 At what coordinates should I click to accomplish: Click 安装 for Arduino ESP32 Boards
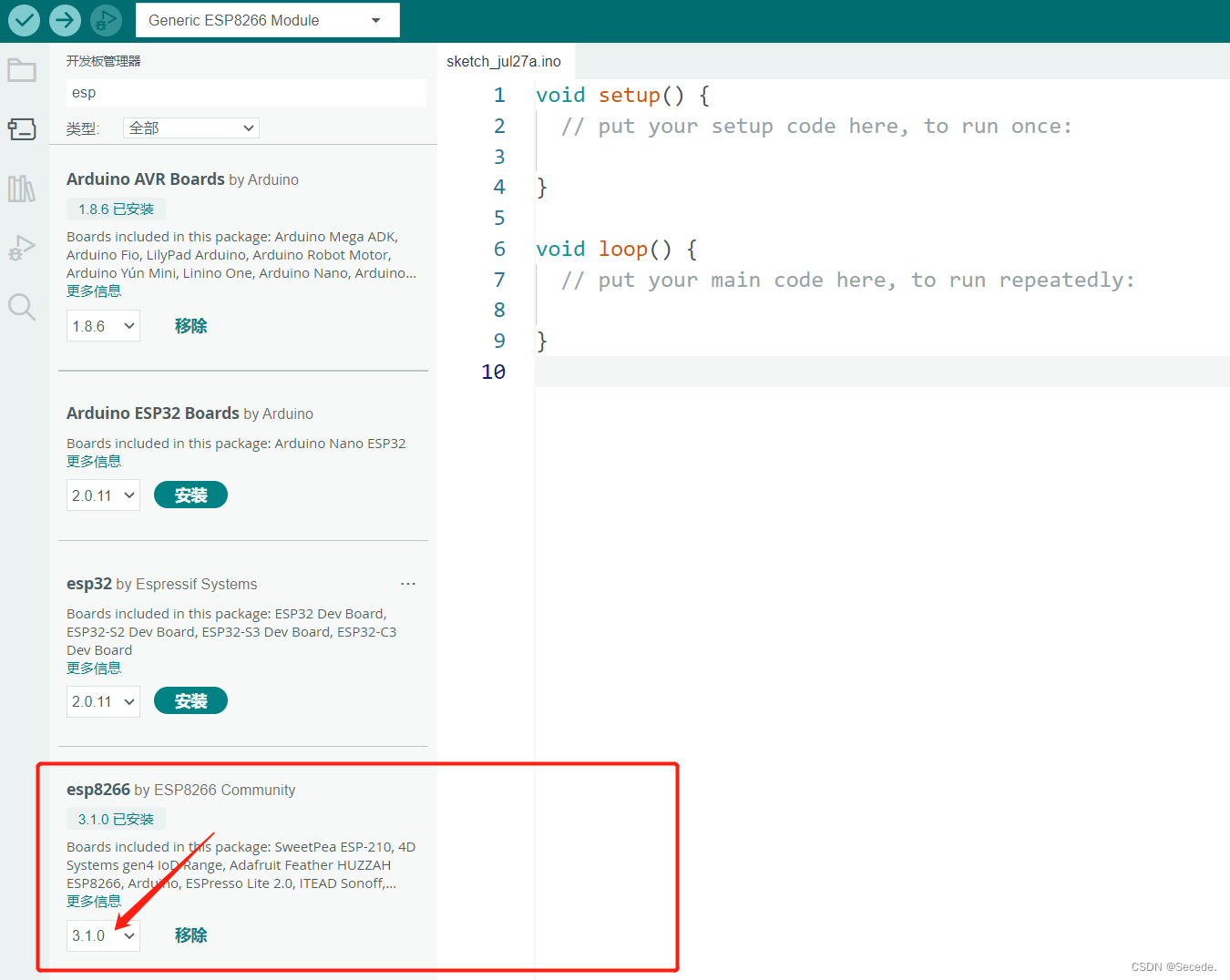point(190,495)
